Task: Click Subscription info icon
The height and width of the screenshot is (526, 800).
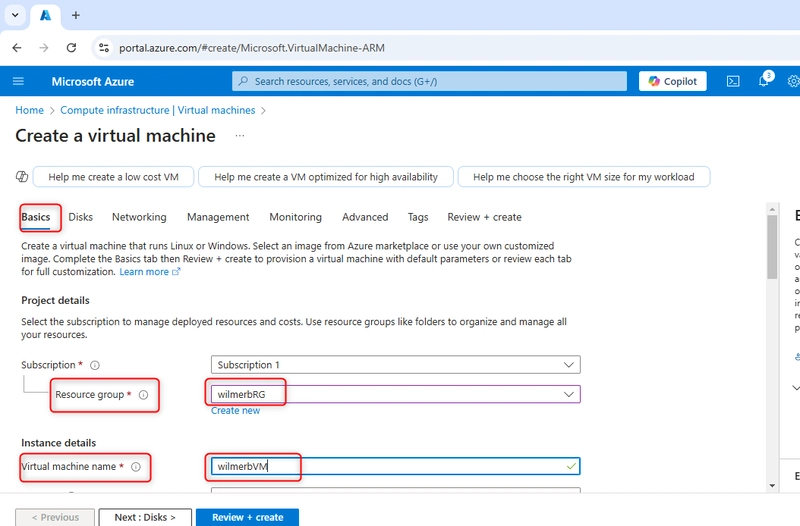Action: point(95,365)
